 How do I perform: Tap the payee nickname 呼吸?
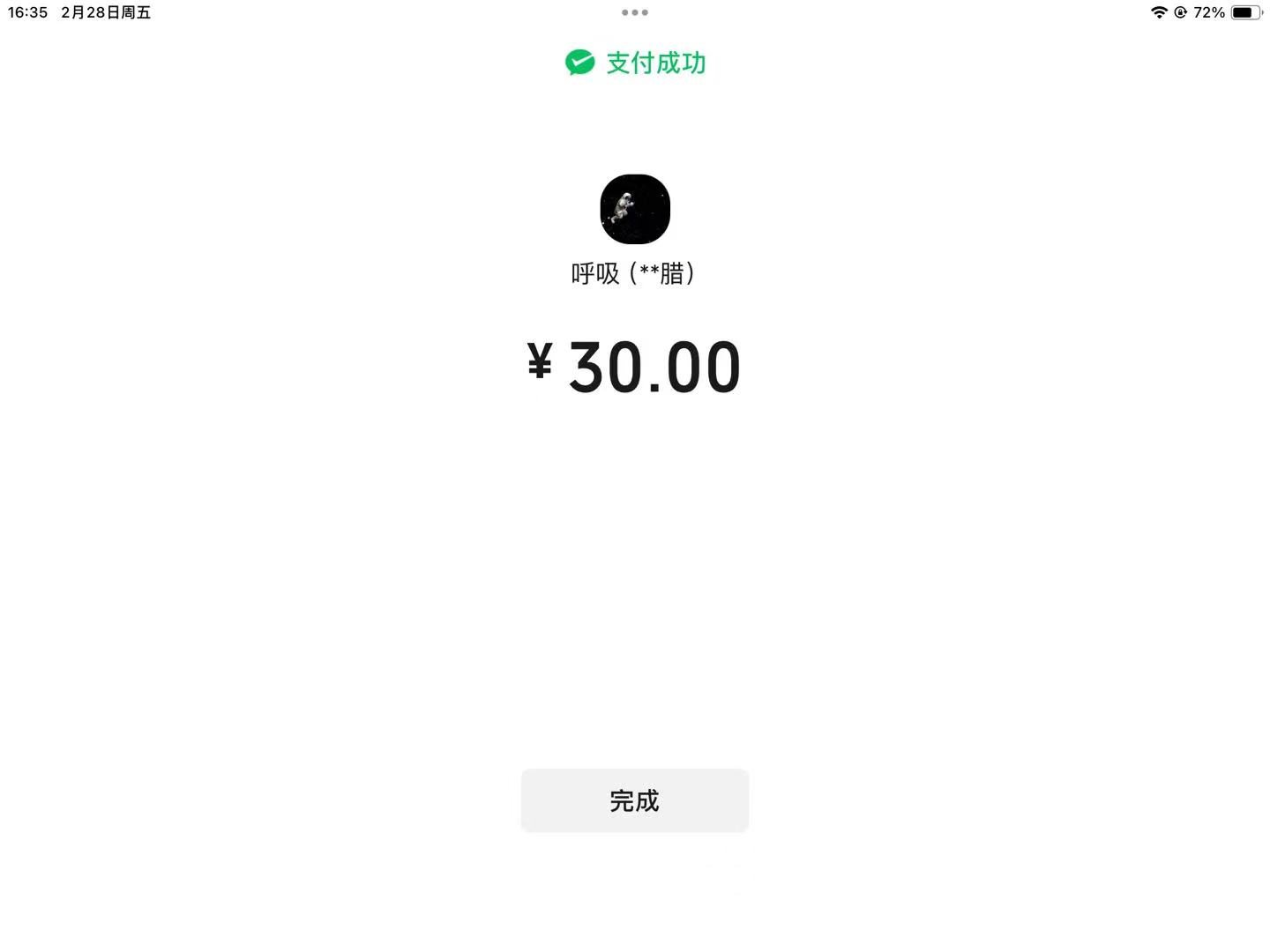(595, 274)
